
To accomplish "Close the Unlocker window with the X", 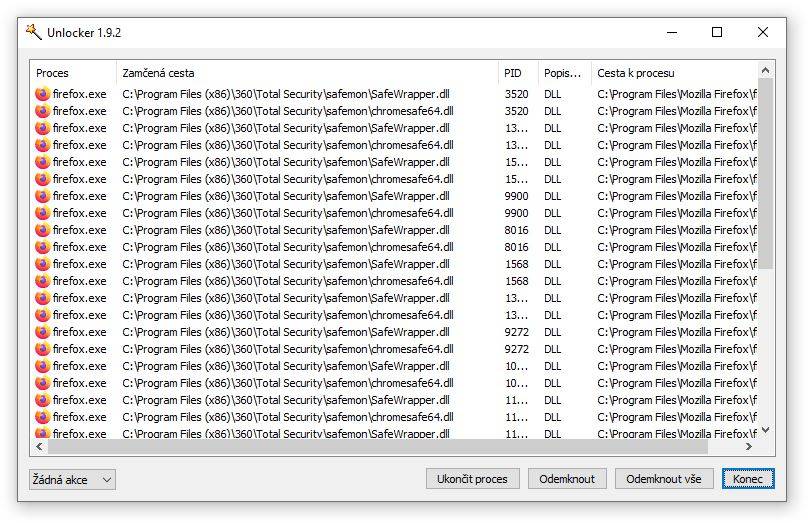I will pyautogui.click(x=762, y=32).
